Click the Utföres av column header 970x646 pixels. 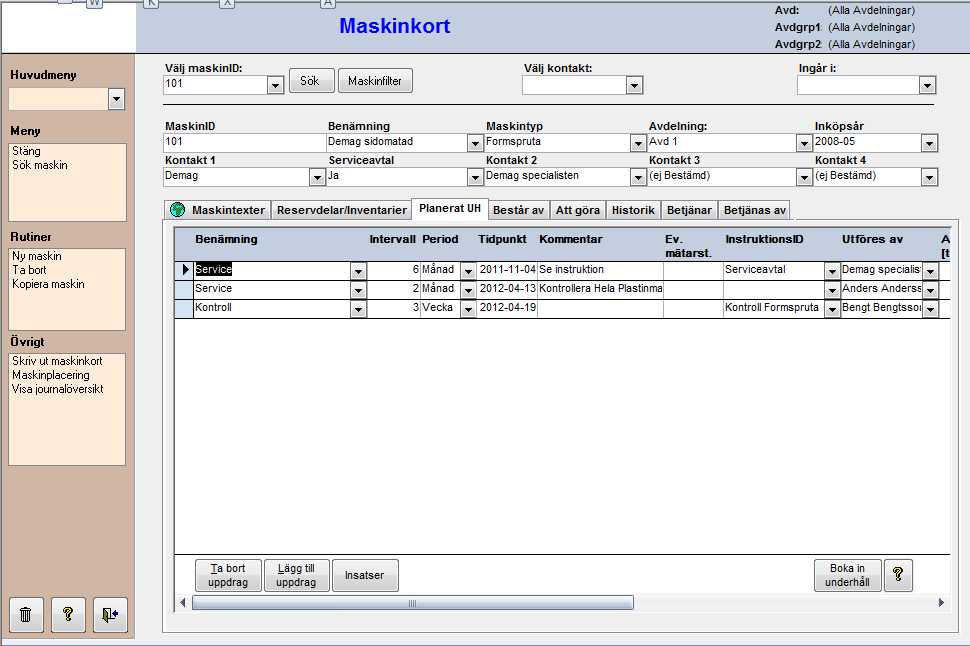tap(872, 239)
